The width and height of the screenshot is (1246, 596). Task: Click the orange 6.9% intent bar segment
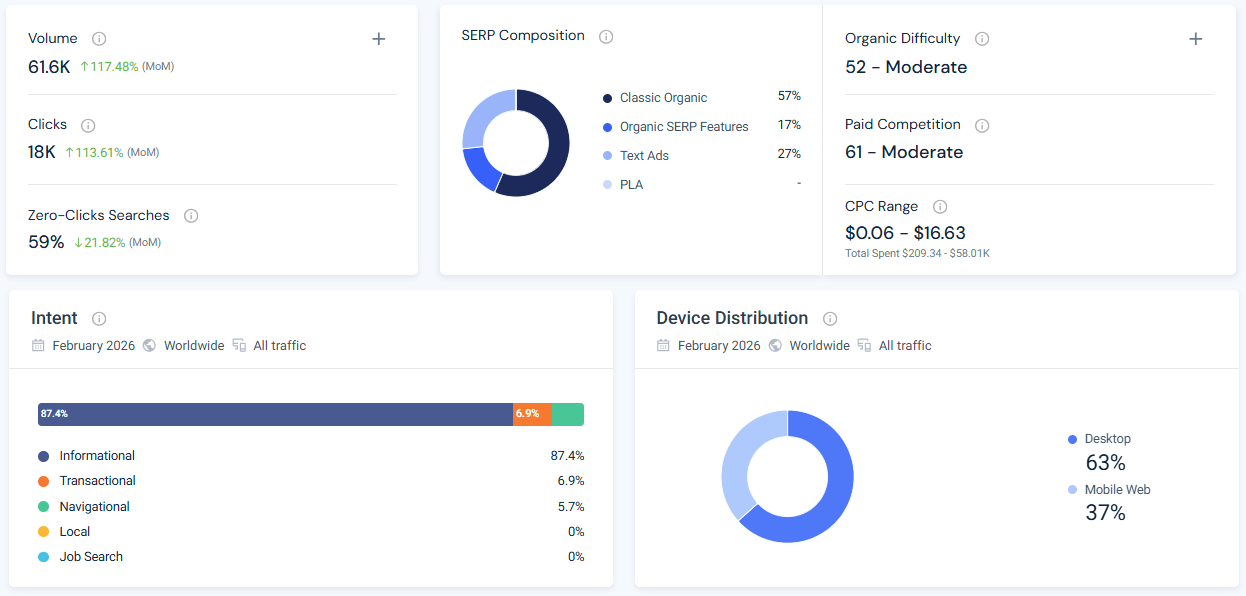532,414
